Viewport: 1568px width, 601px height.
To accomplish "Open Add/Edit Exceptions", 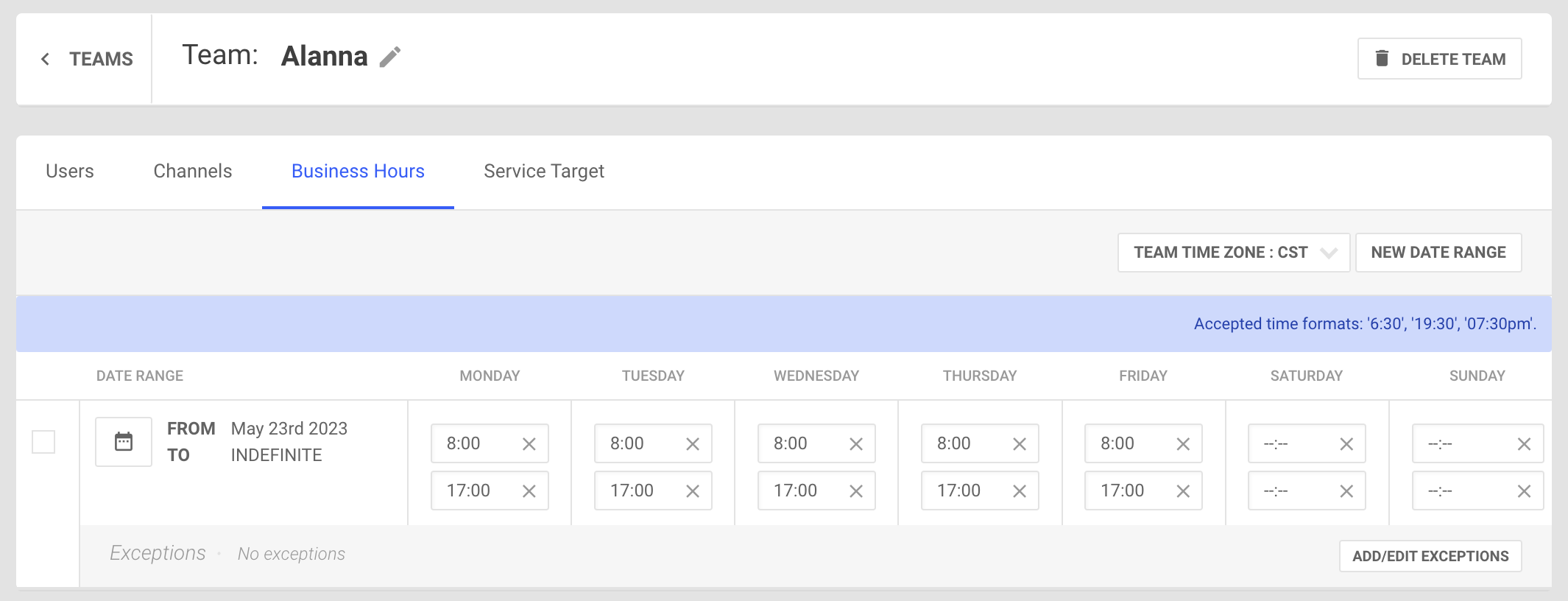I will [x=1430, y=556].
